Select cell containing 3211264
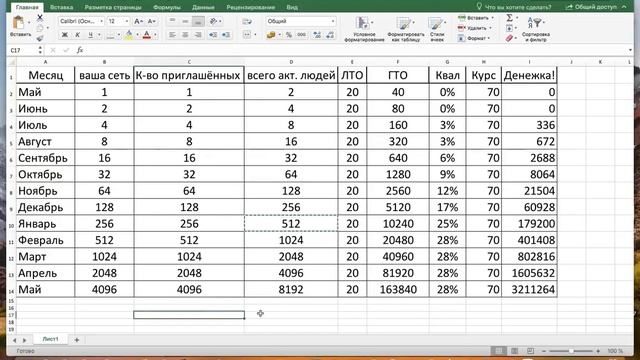This screenshot has width=640, height=360. 529,289
